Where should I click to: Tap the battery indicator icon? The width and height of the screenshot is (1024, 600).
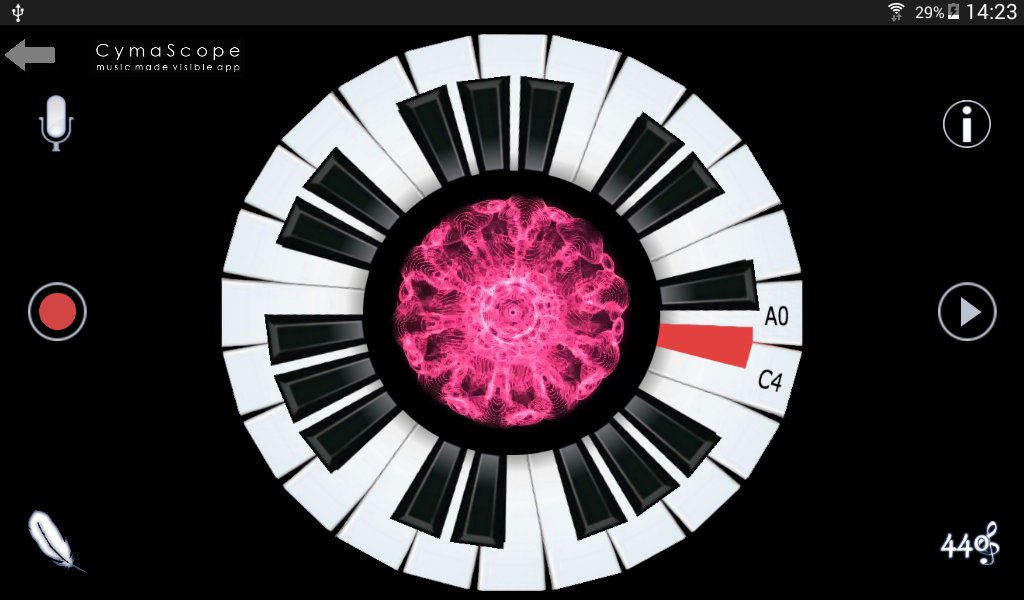[953, 12]
